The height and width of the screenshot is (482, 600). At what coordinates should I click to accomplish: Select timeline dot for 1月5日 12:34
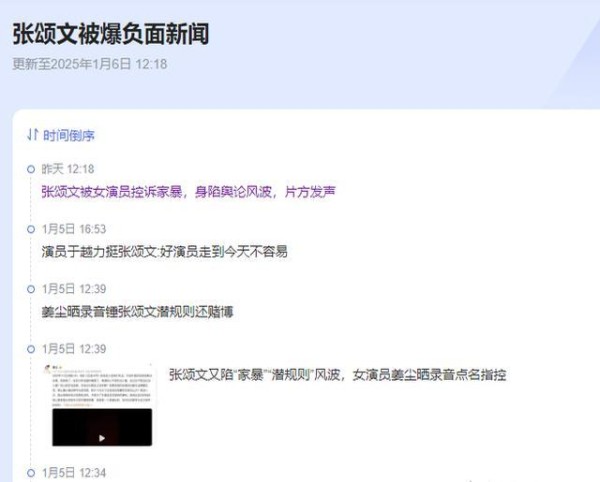coord(31,473)
